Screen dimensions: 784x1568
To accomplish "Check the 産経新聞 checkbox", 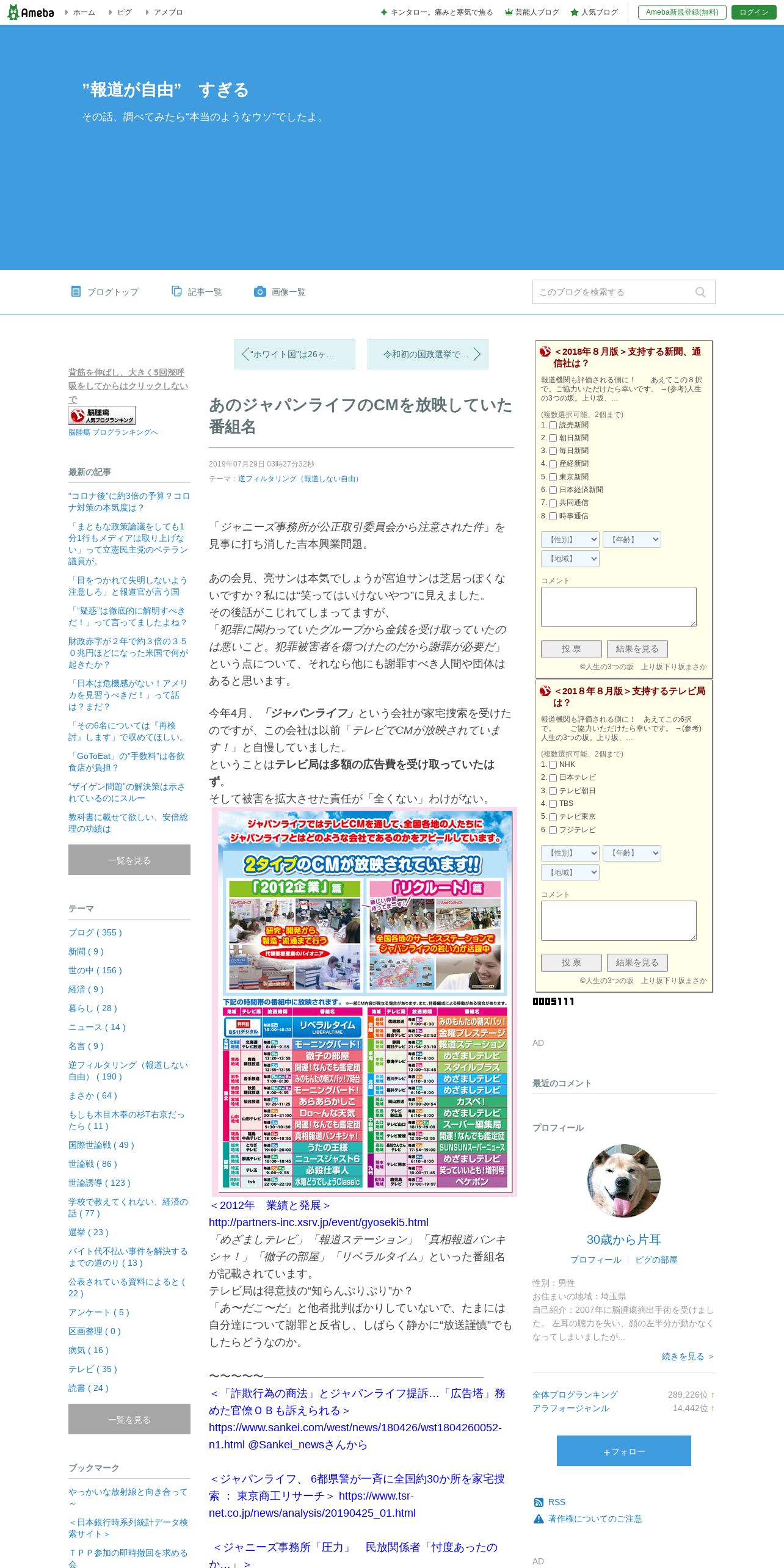I will point(553,464).
